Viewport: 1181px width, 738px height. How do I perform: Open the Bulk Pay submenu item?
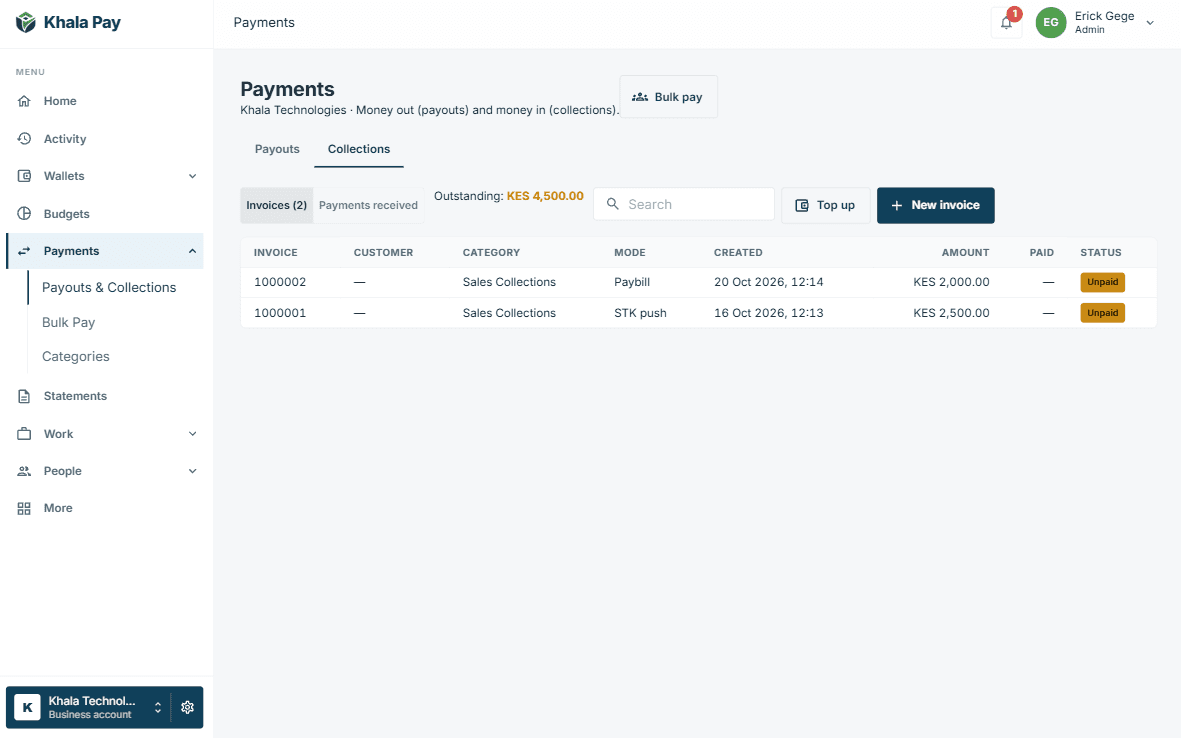[x=69, y=322]
